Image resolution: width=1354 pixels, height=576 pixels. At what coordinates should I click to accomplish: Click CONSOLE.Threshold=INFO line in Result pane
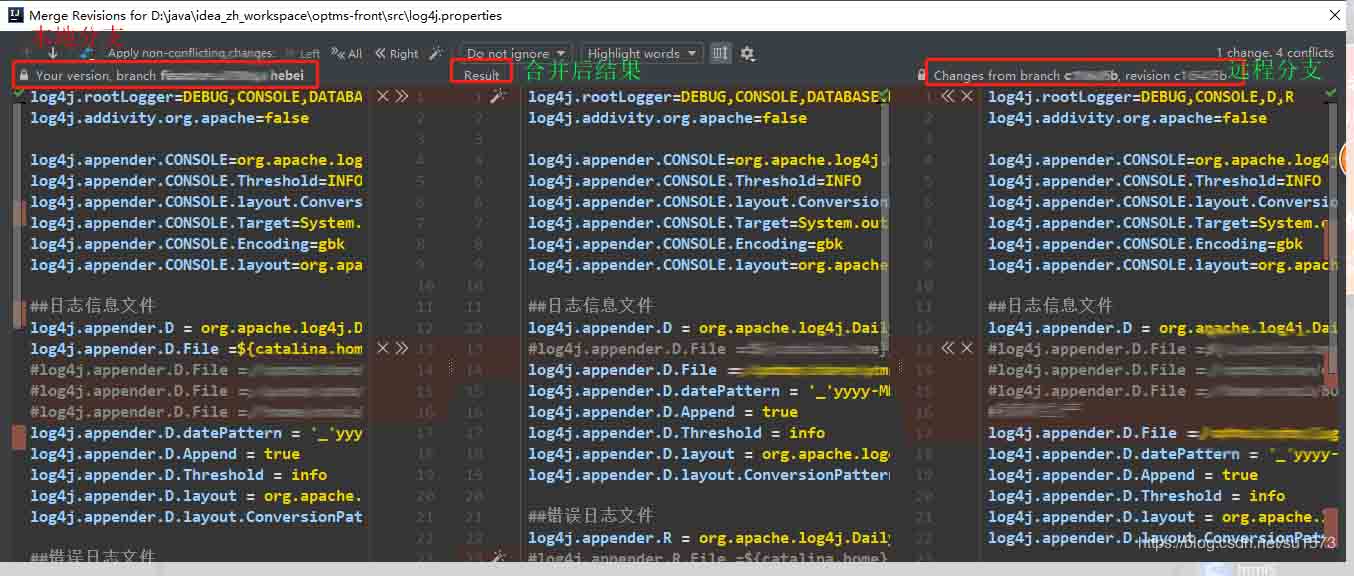[695, 181]
